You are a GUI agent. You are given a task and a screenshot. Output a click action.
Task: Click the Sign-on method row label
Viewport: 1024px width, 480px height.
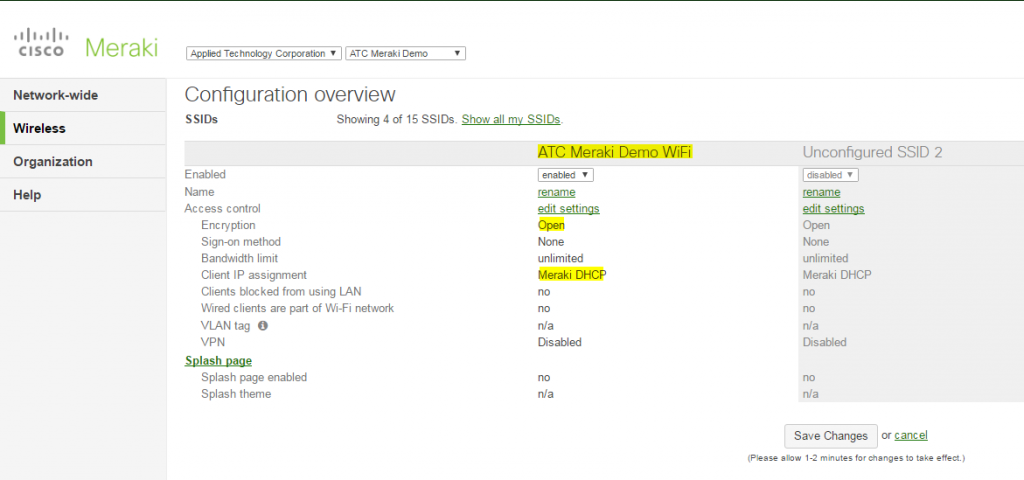click(240, 242)
